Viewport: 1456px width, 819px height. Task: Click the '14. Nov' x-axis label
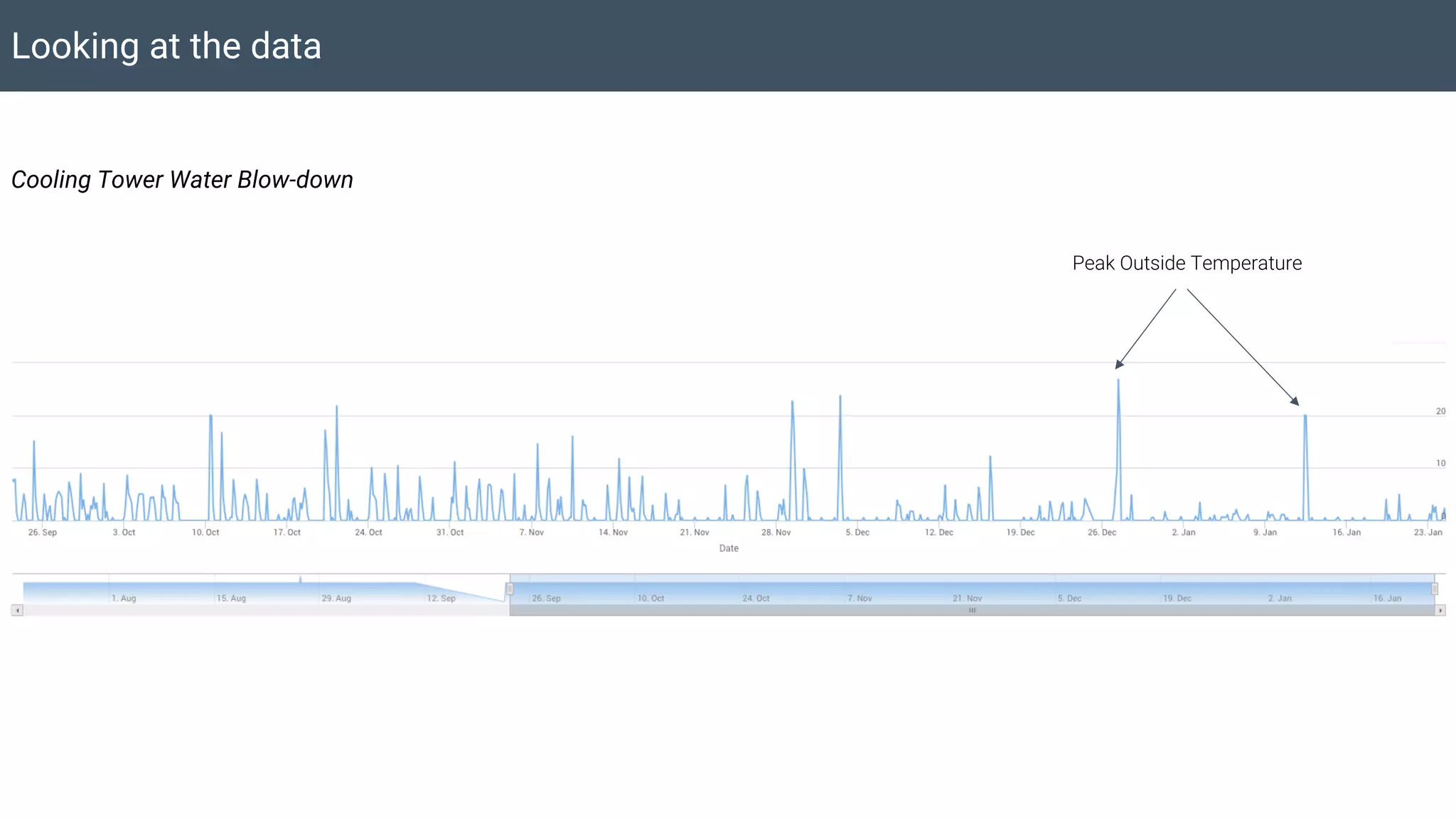(613, 532)
